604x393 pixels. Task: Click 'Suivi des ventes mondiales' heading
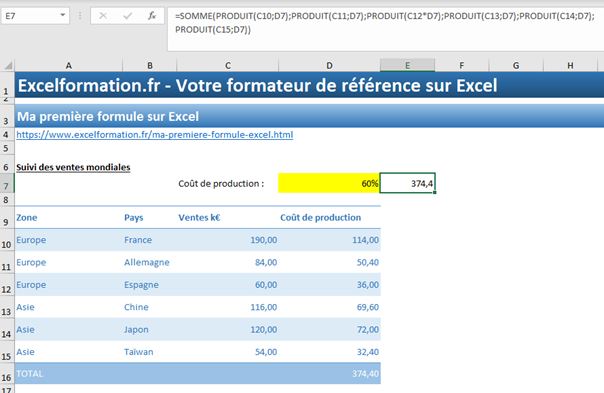point(73,167)
